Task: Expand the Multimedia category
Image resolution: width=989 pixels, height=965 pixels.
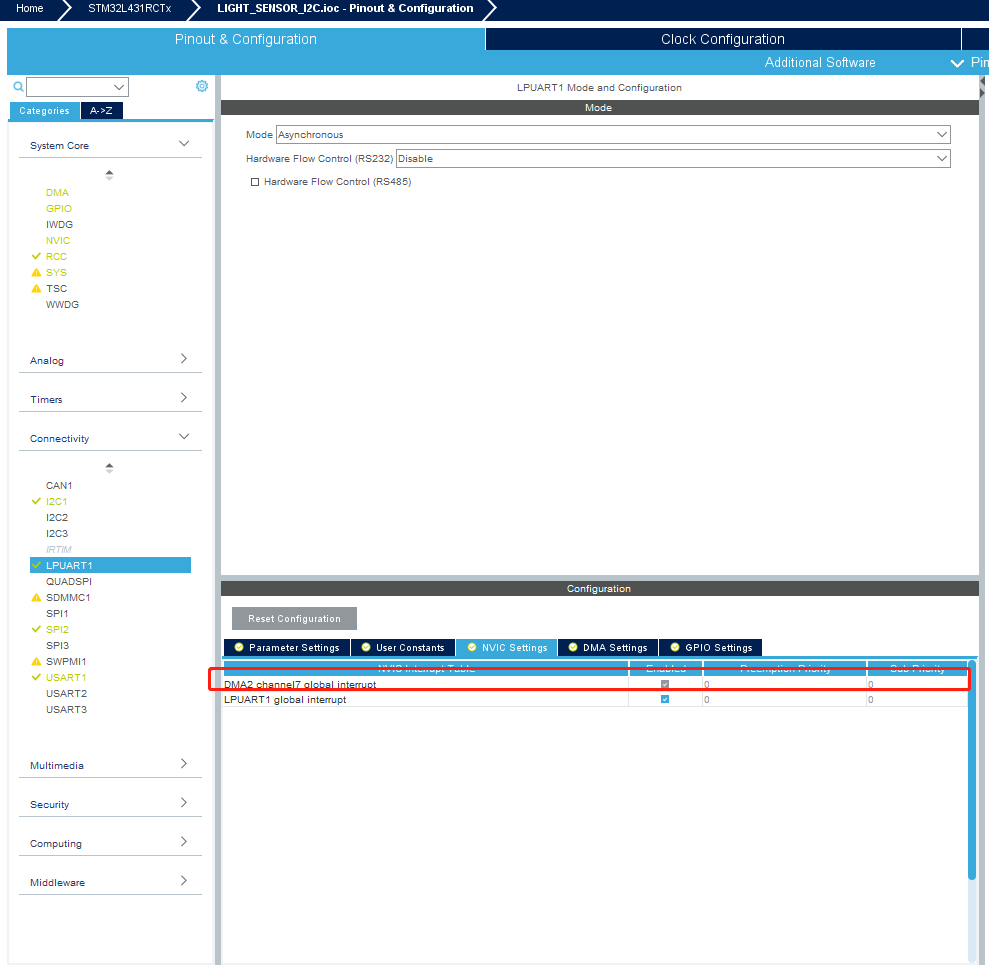Action: pos(184,763)
